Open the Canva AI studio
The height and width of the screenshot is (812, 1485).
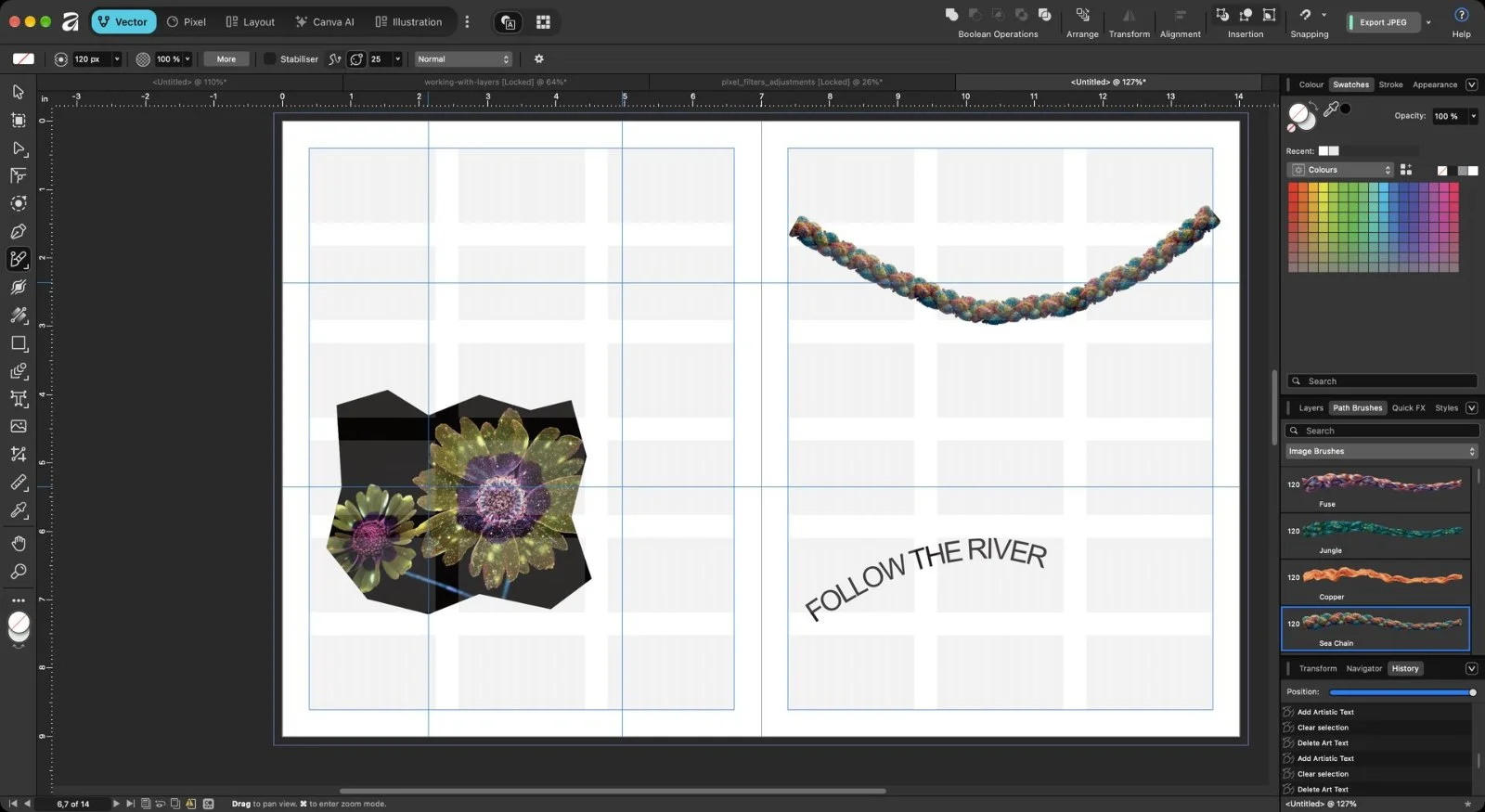[x=325, y=21]
